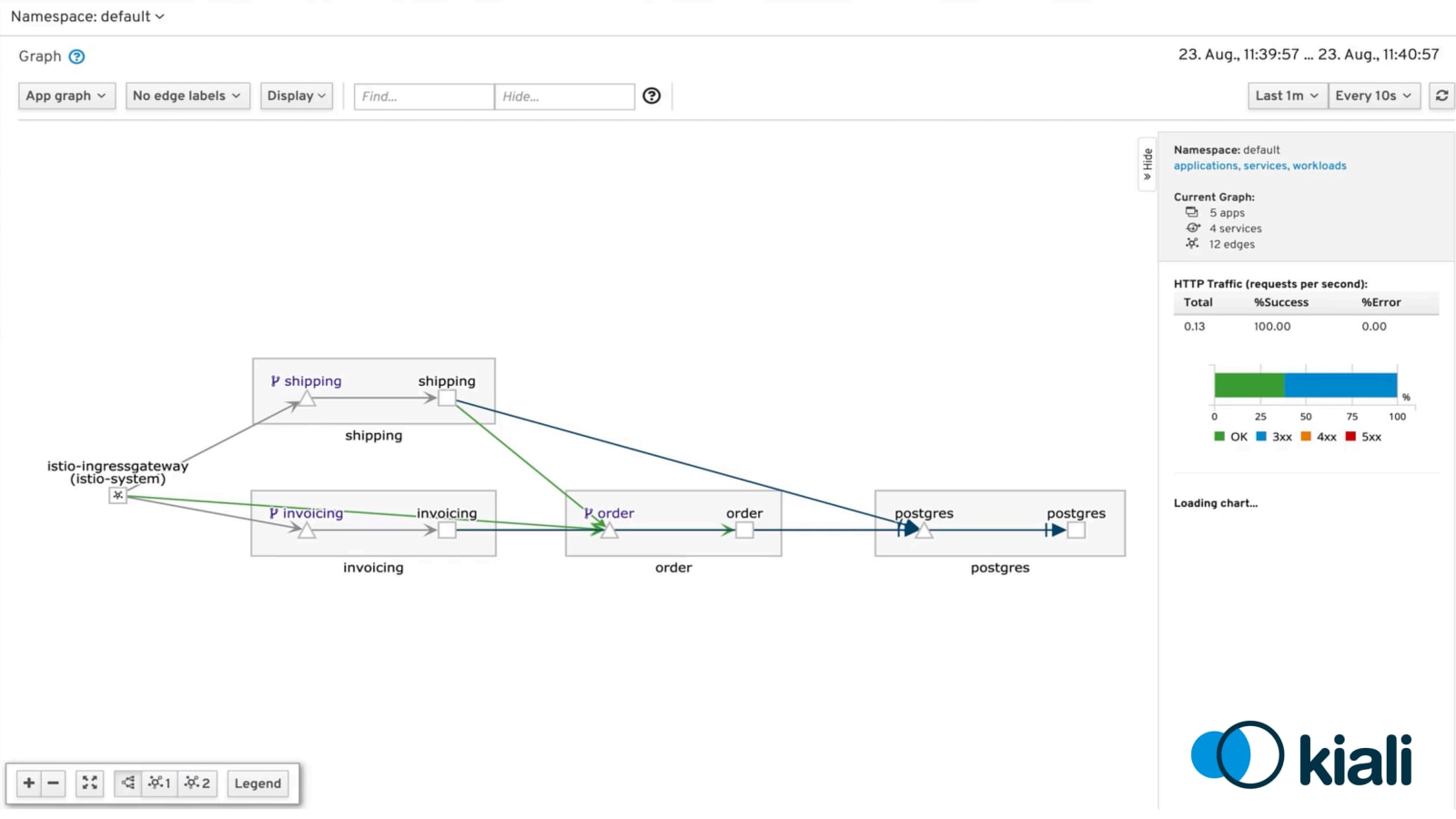The image size is (1456, 819).
Task: Click the Hide input field
Action: 564,96
